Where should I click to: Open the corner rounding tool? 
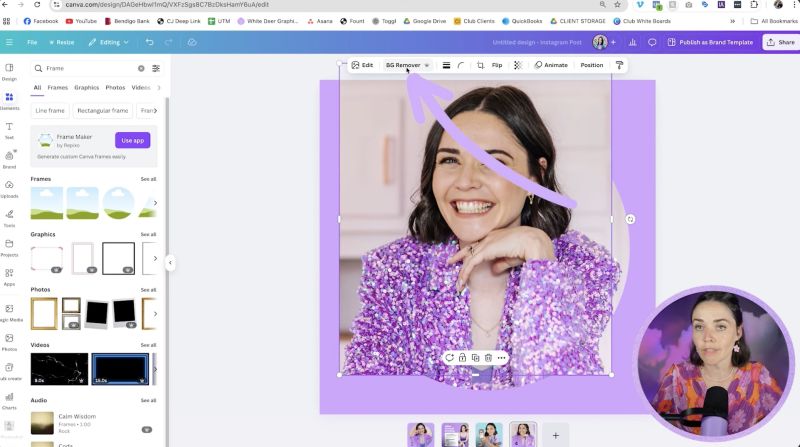461,65
